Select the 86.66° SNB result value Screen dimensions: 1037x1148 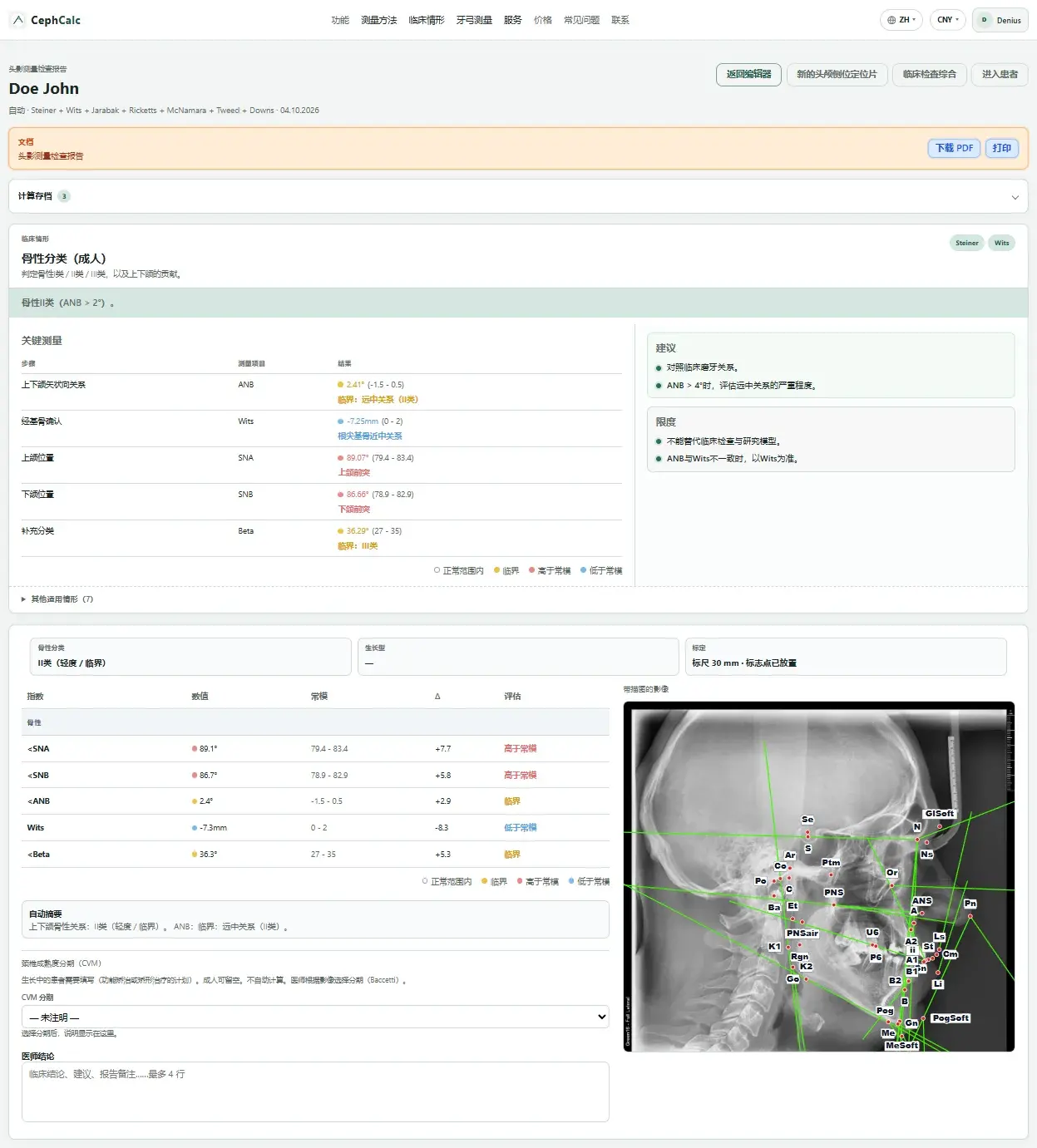(x=358, y=495)
